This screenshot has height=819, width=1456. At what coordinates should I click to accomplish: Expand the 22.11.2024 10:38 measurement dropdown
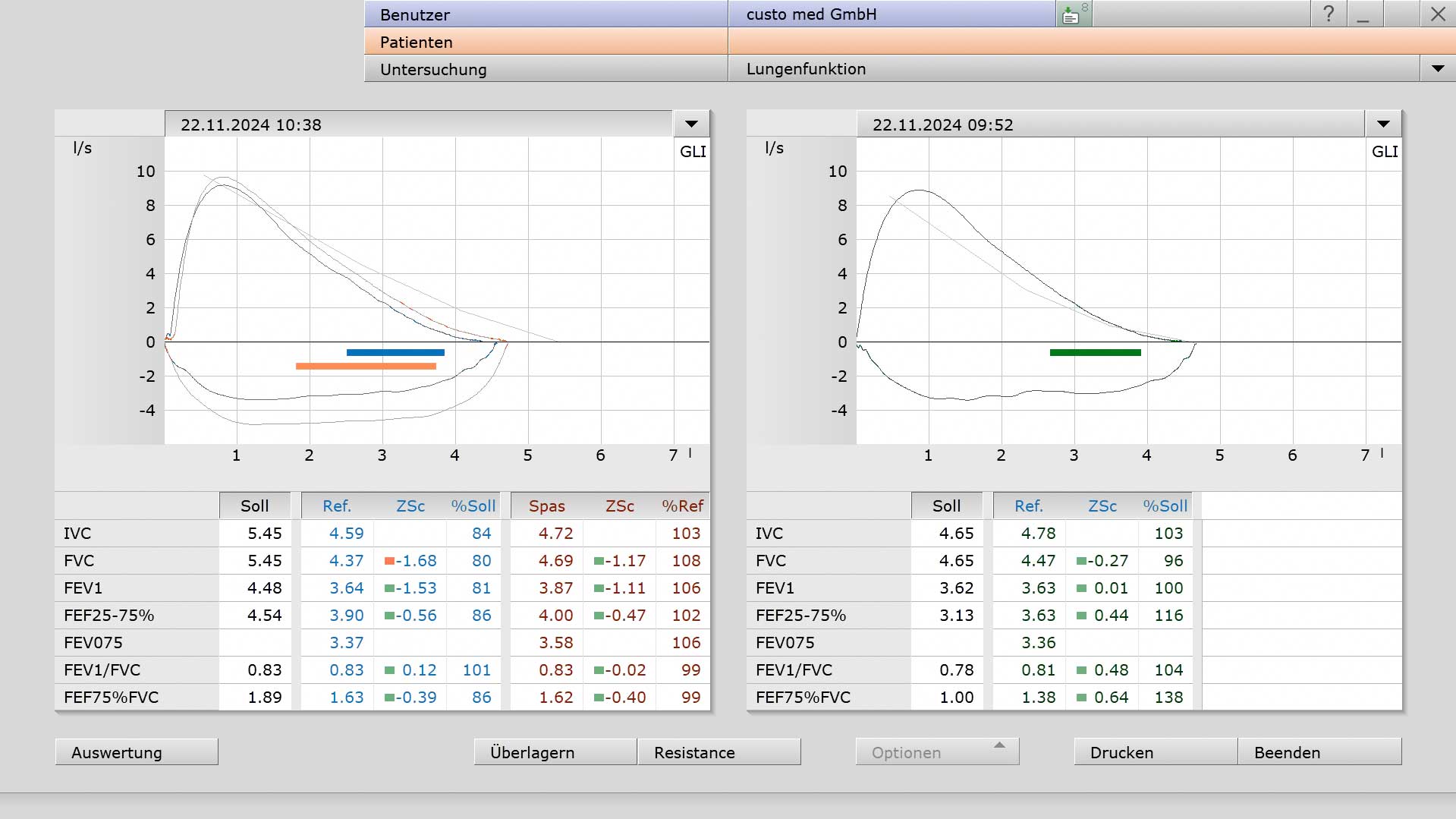click(691, 124)
